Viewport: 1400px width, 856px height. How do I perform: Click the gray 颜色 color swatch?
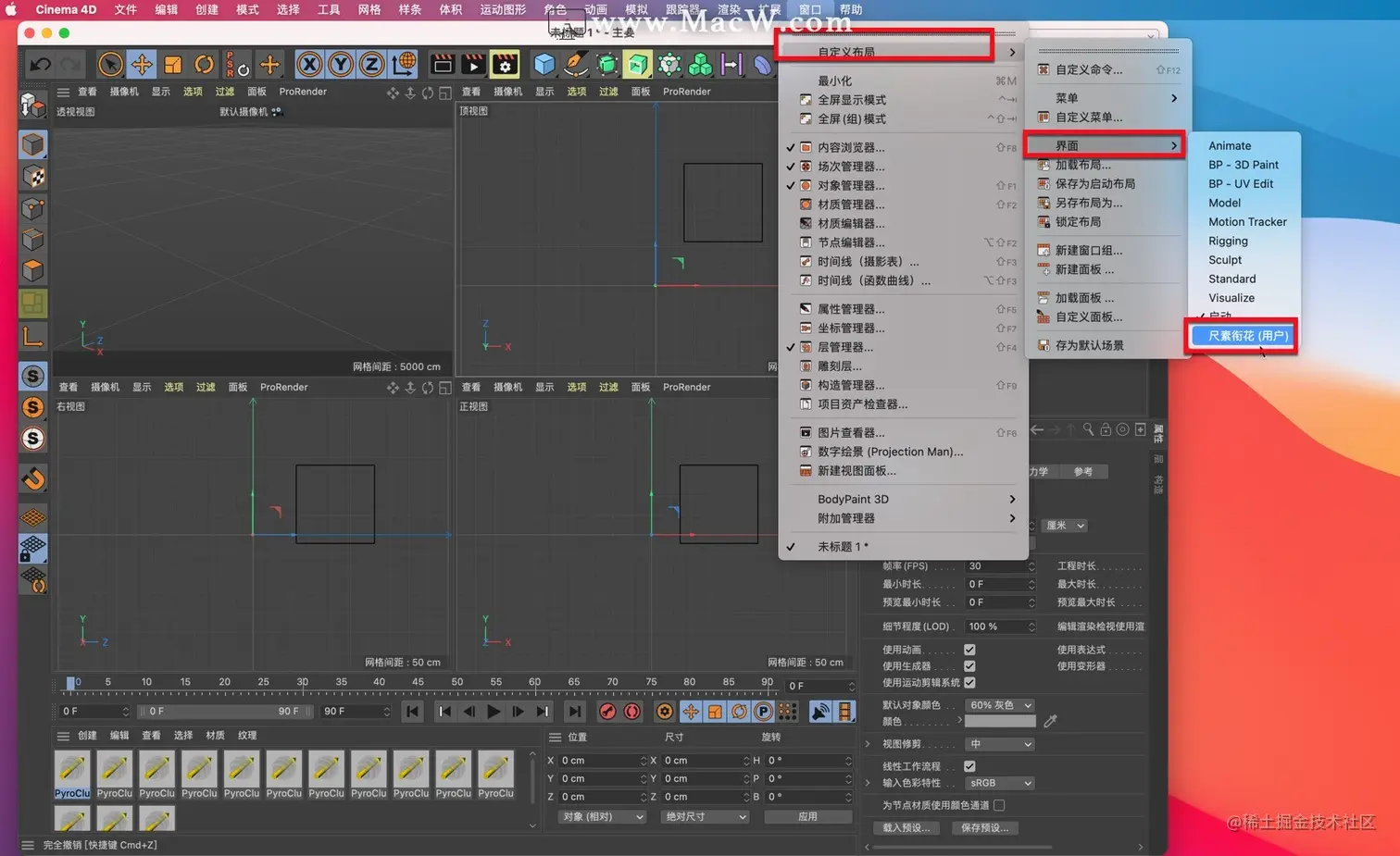click(1000, 721)
